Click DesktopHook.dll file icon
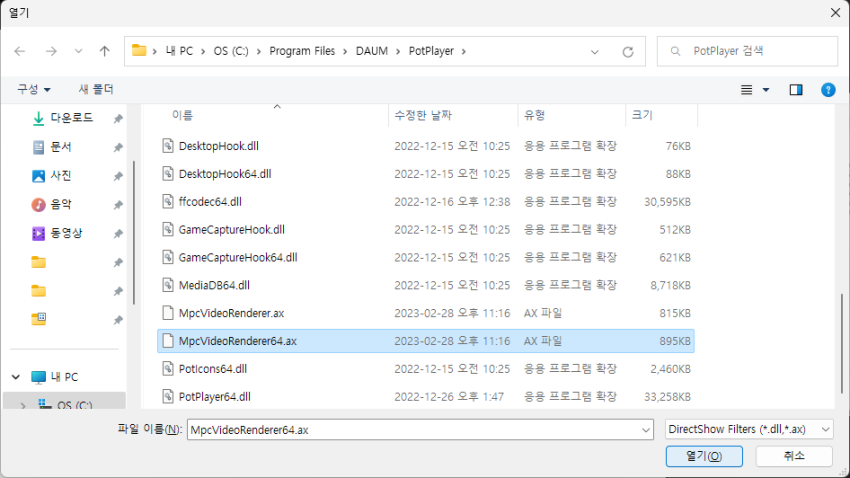 [168, 145]
